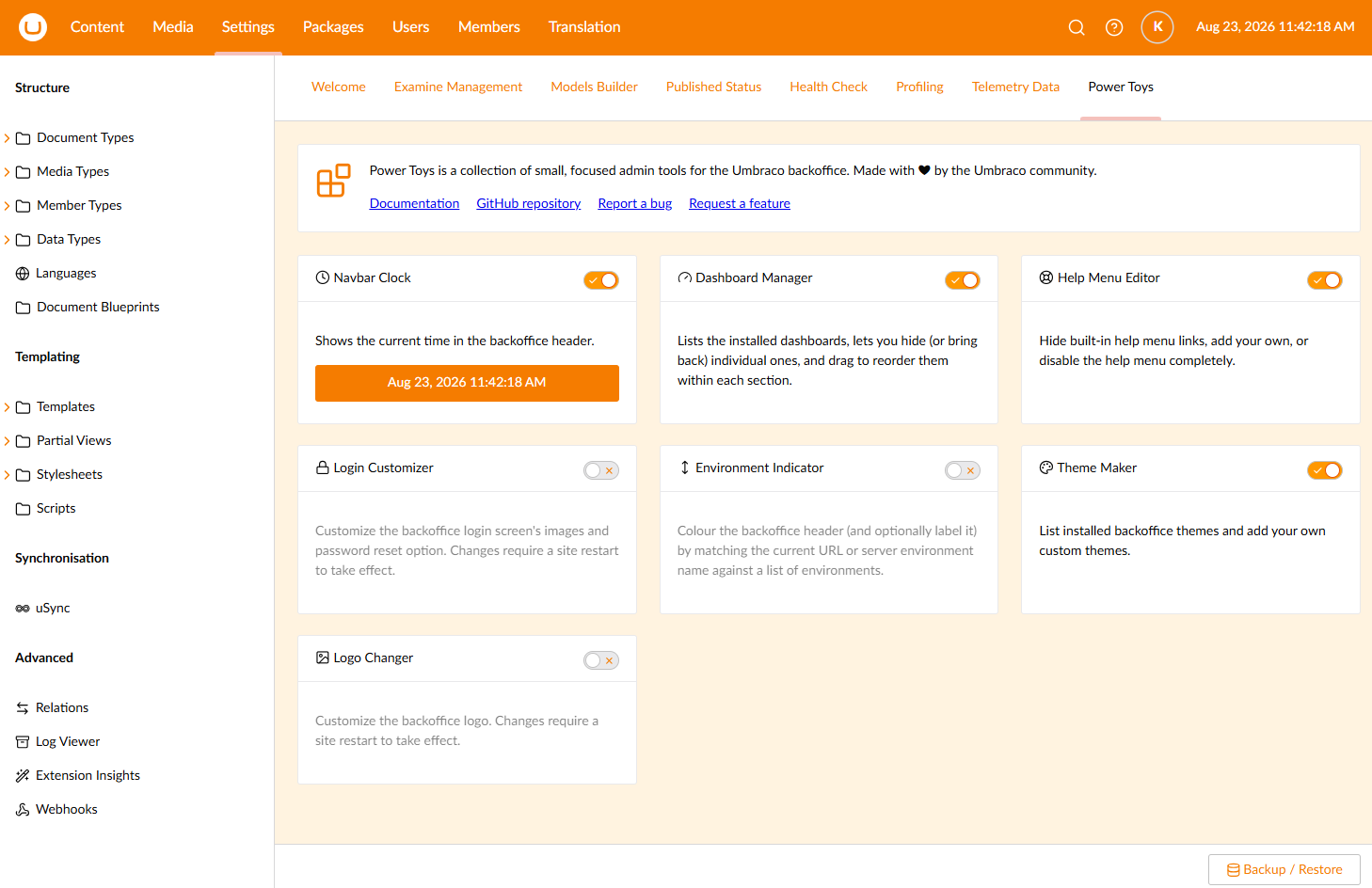
Task: Open the GitHub repository link
Action: [529, 204]
